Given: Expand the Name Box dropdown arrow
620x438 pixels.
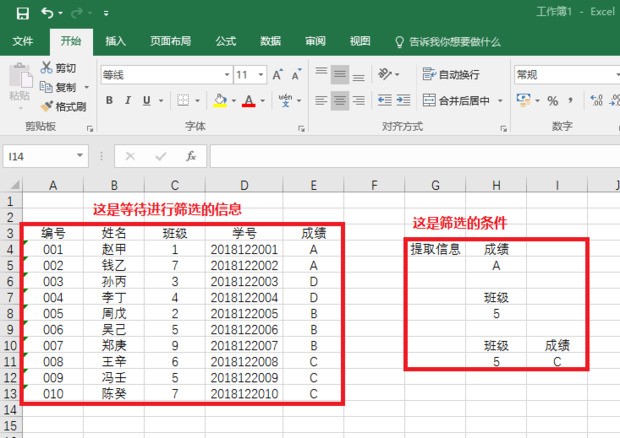Looking at the screenshot, I should pos(80,156).
